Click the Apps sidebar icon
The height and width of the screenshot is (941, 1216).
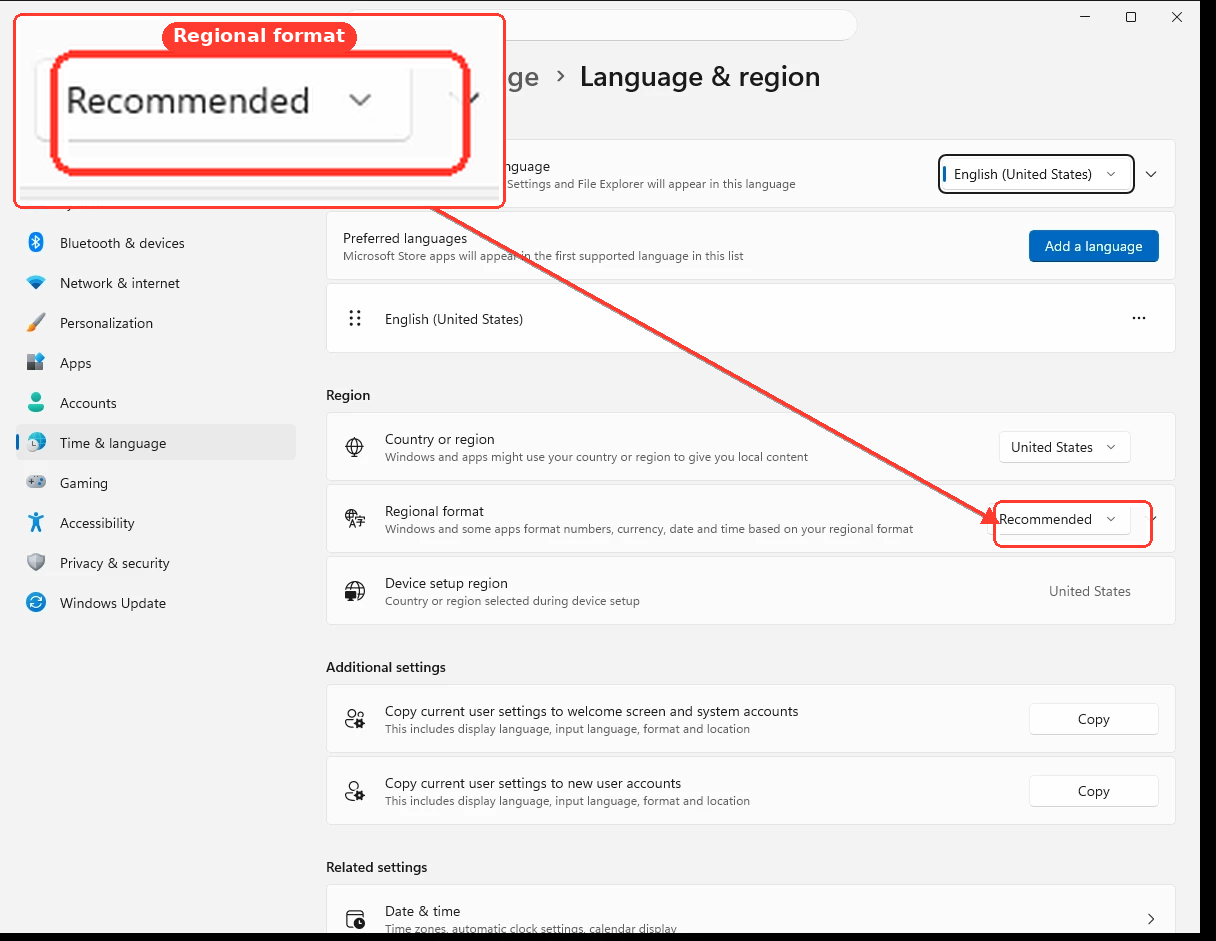pos(36,363)
